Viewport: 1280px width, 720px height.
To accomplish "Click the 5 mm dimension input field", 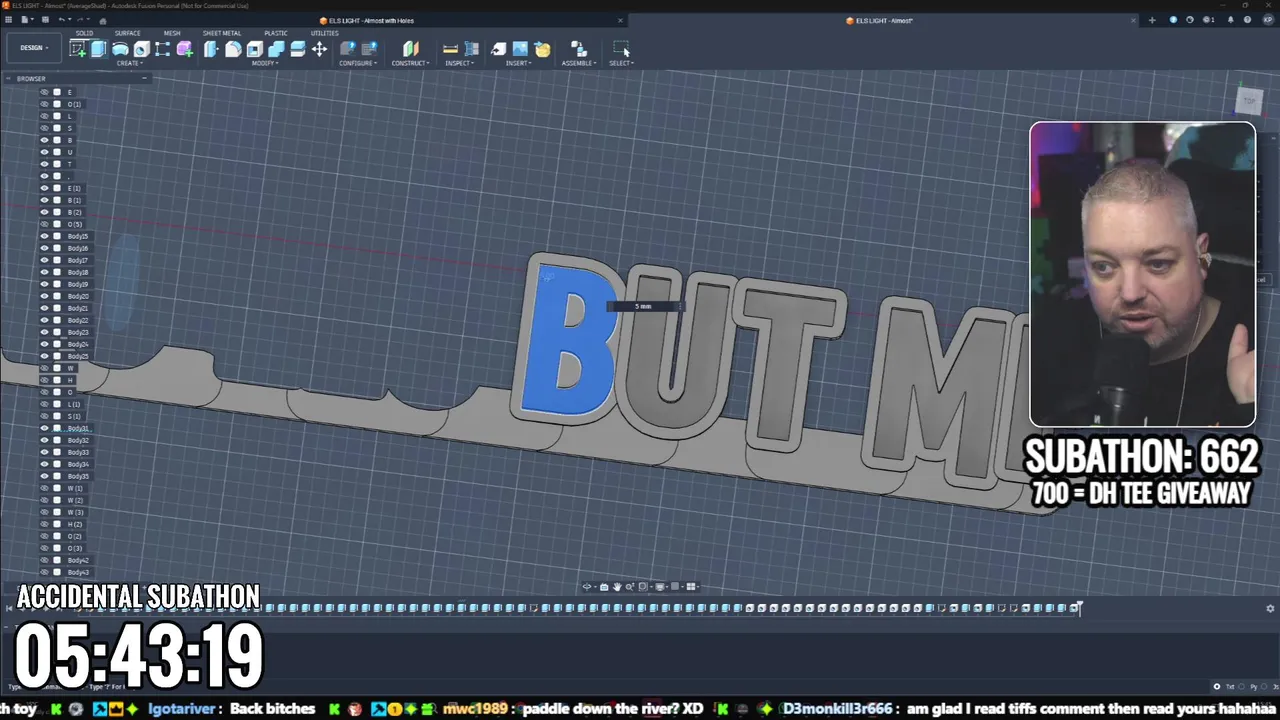I will tap(643, 306).
